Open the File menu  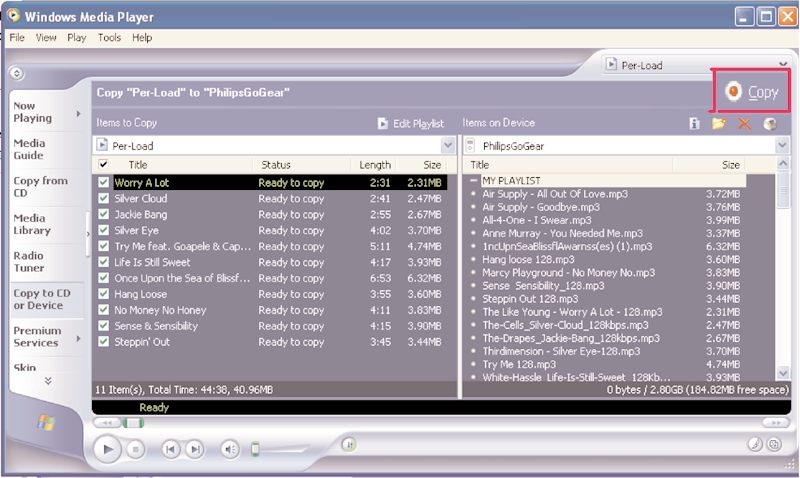17,38
